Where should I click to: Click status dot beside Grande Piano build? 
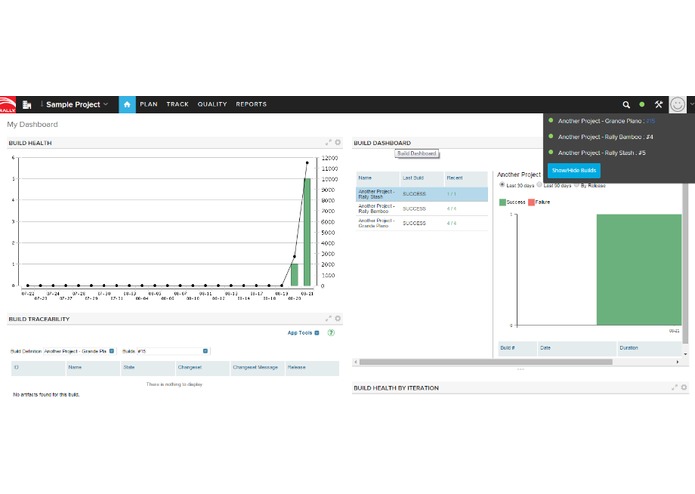[x=551, y=120]
